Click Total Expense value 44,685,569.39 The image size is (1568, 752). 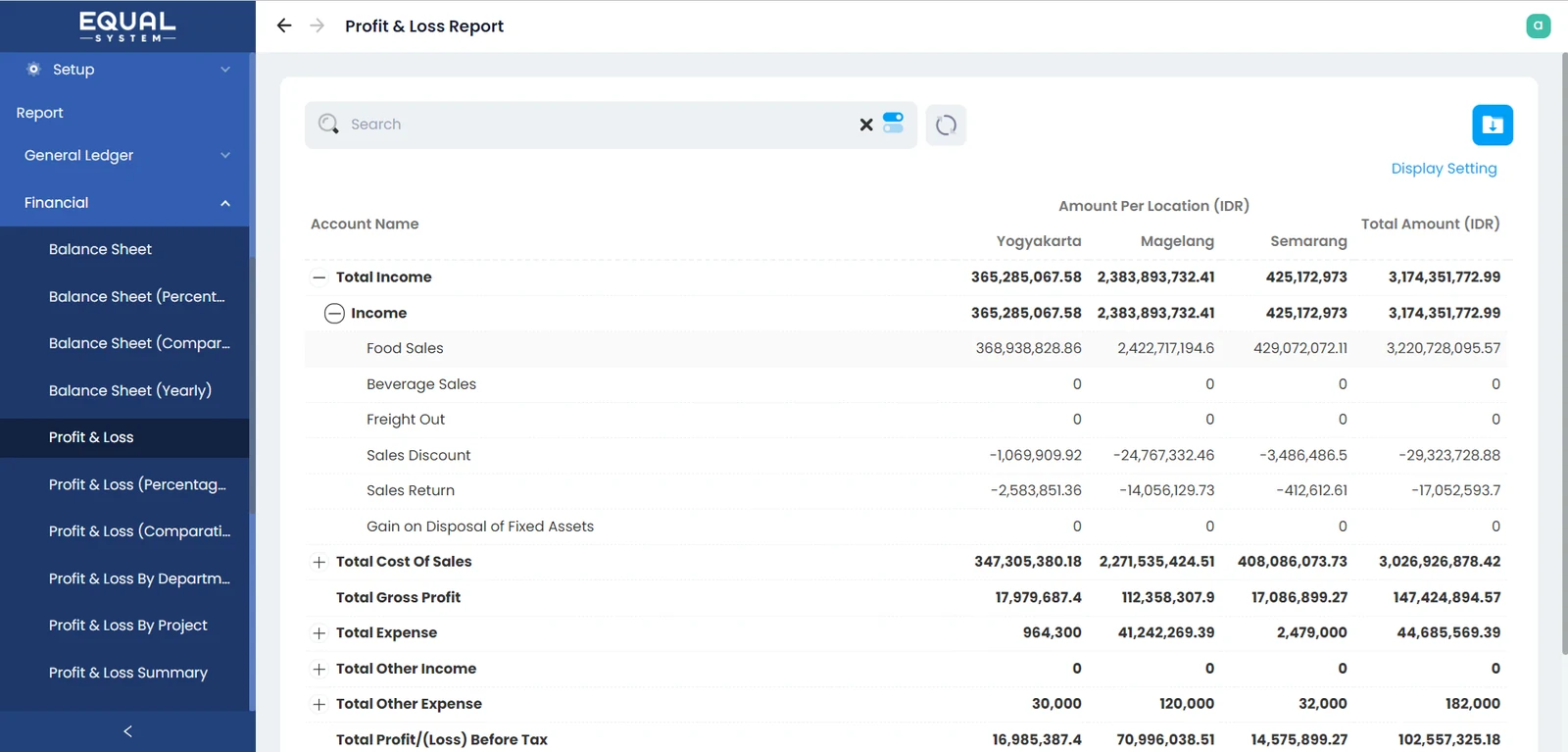(1448, 632)
